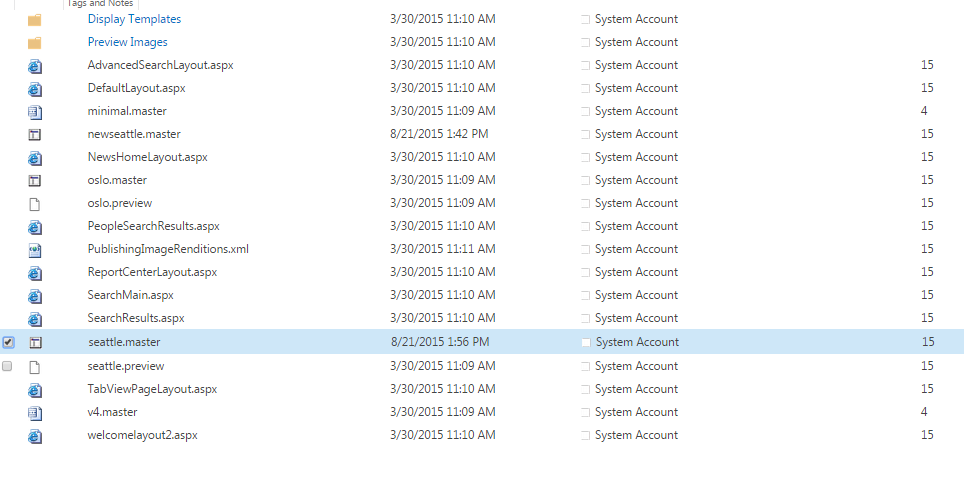Viewport: 964px width, 479px height.
Task: Click the Display Templates folder icon
Action: 34,20
